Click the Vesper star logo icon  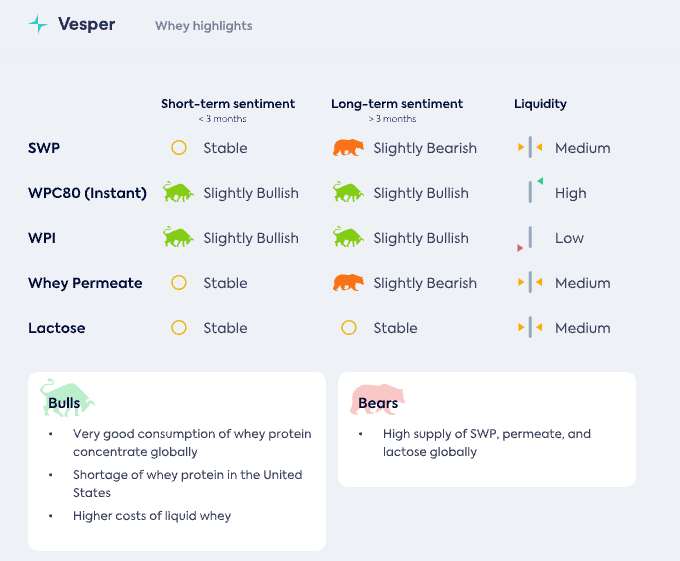[38, 25]
